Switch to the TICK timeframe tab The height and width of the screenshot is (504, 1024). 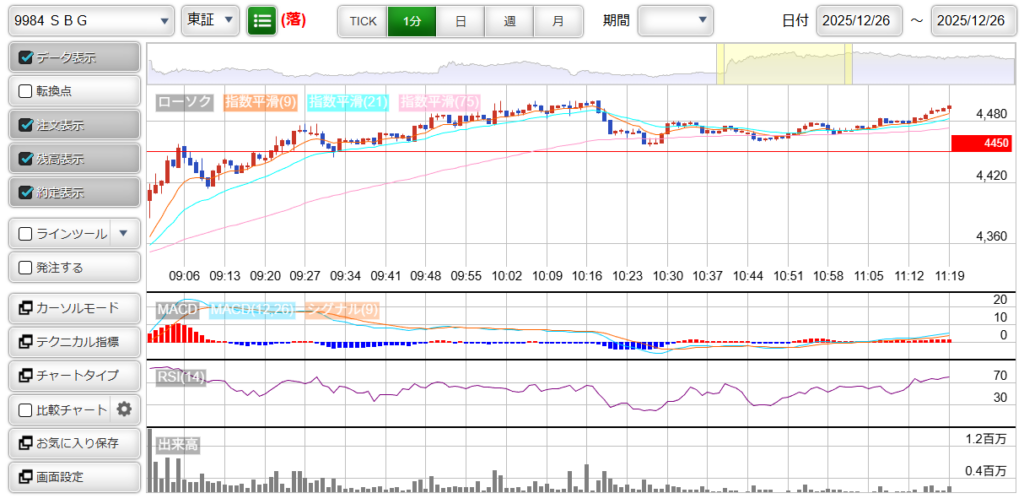363,21
